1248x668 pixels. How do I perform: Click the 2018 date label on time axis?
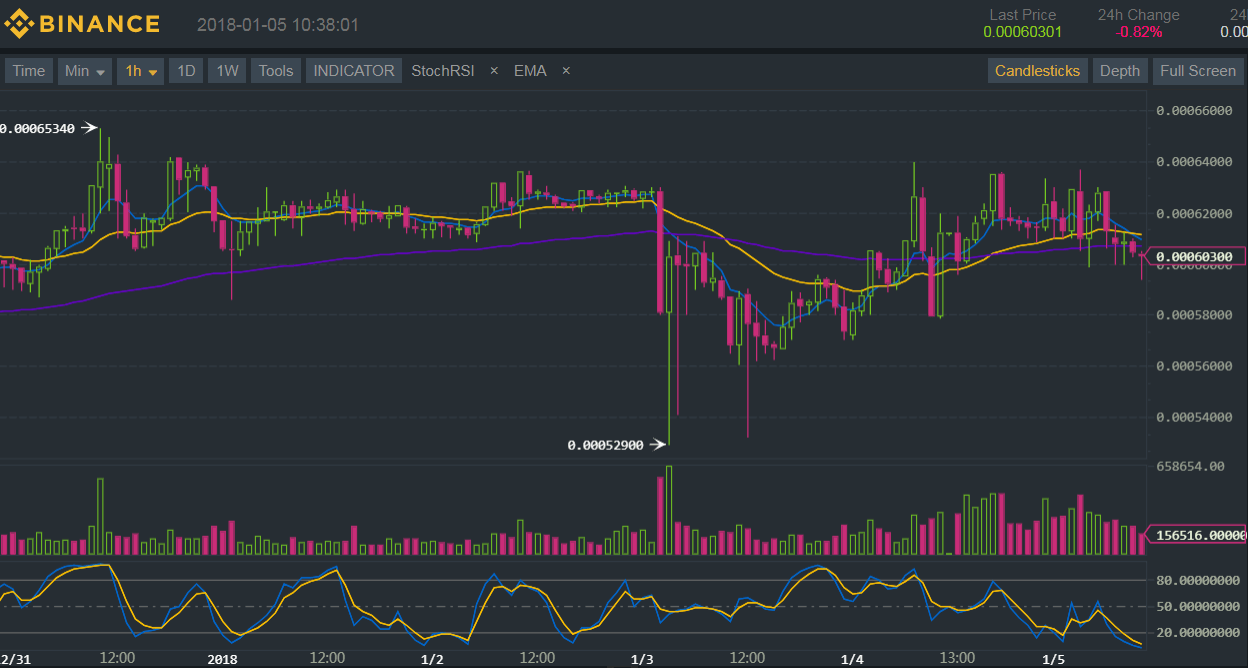click(223, 659)
